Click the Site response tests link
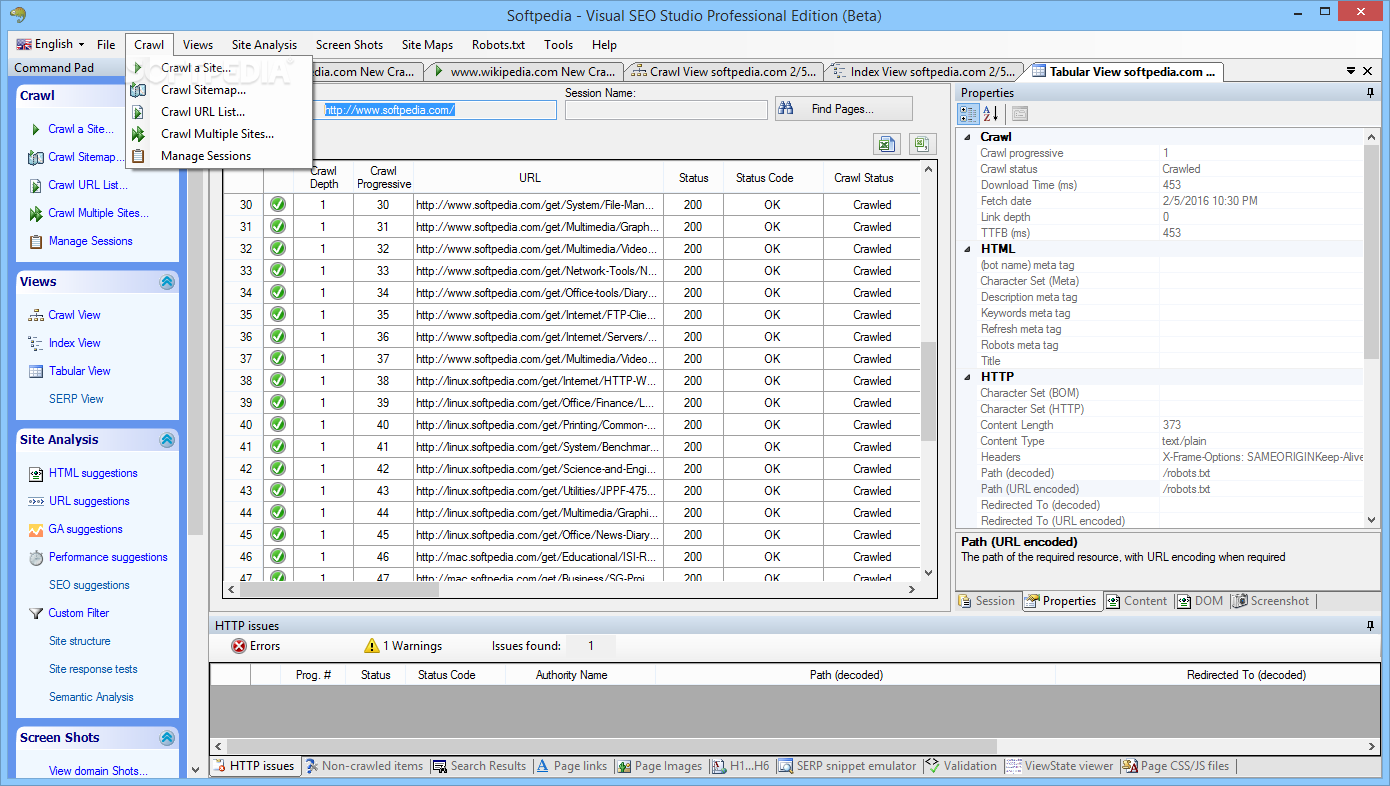 tap(93, 669)
